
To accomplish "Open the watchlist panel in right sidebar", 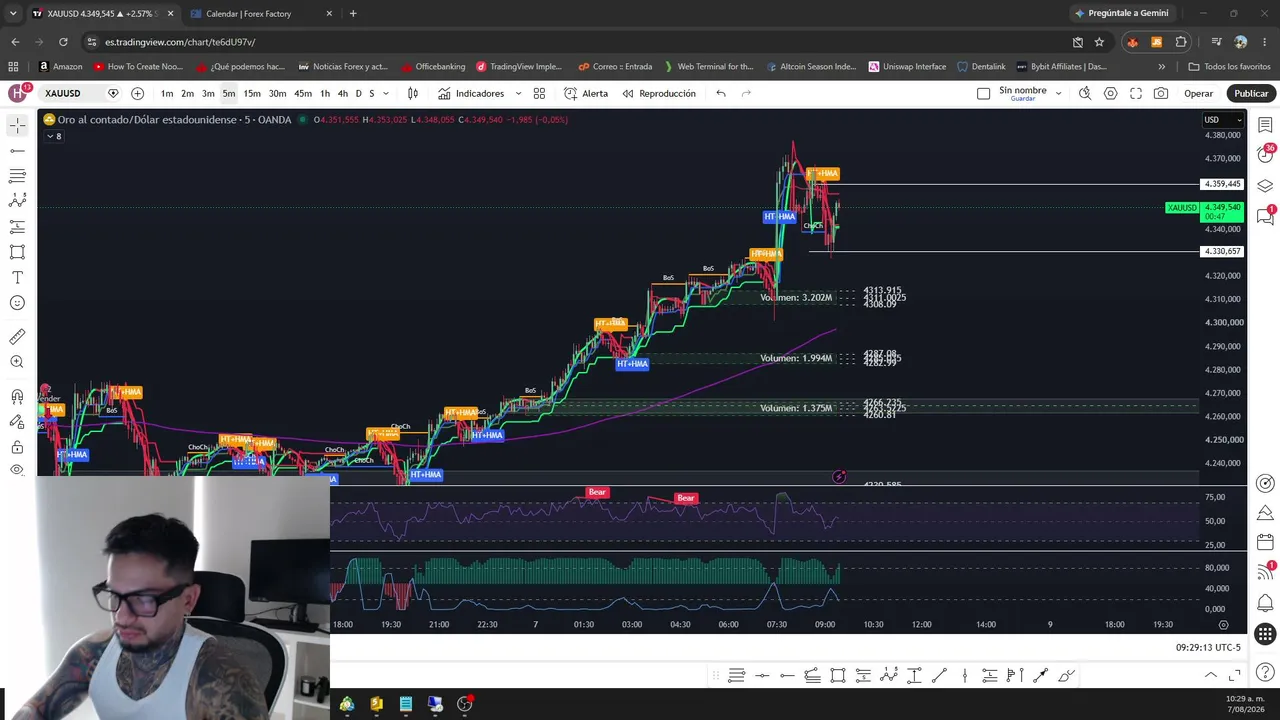I will 1265,125.
